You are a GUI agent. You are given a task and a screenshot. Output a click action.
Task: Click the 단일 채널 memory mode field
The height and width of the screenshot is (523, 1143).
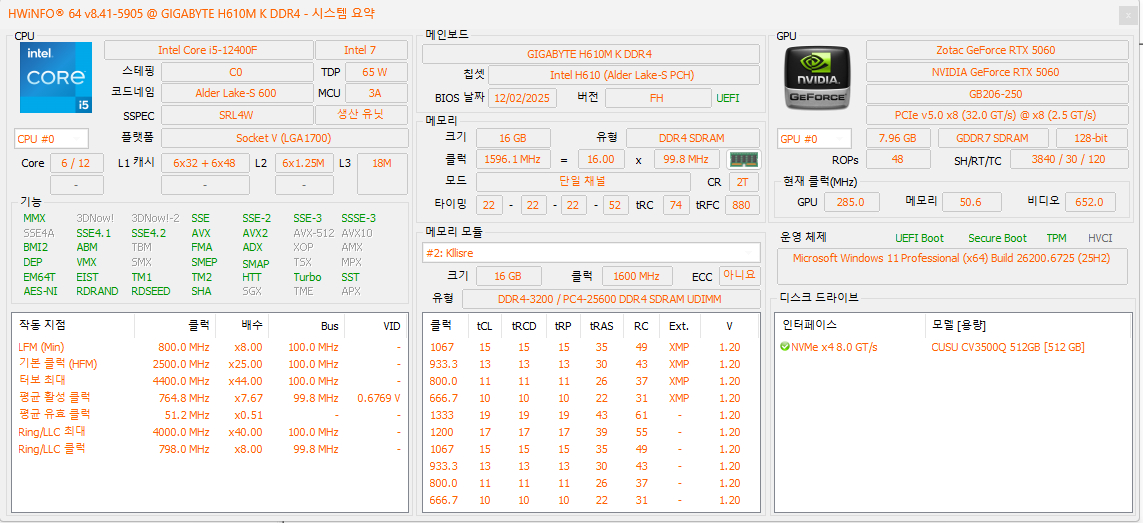[583, 182]
